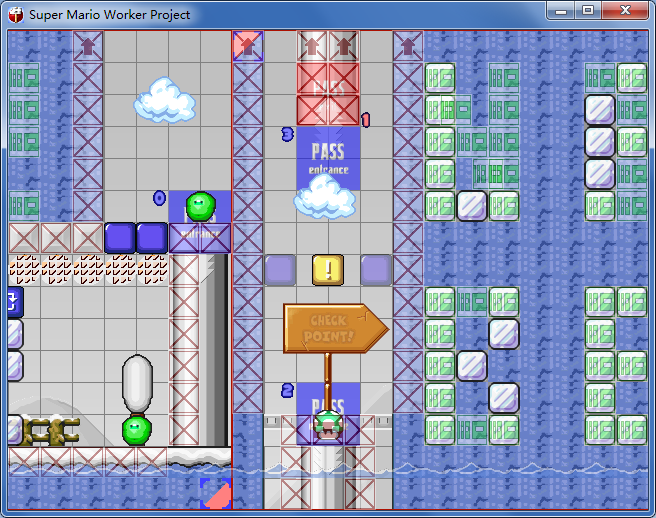The height and width of the screenshot is (518, 656).
Task: Select the orange CHECK POINT! arrow sign
Action: [x=336, y=328]
